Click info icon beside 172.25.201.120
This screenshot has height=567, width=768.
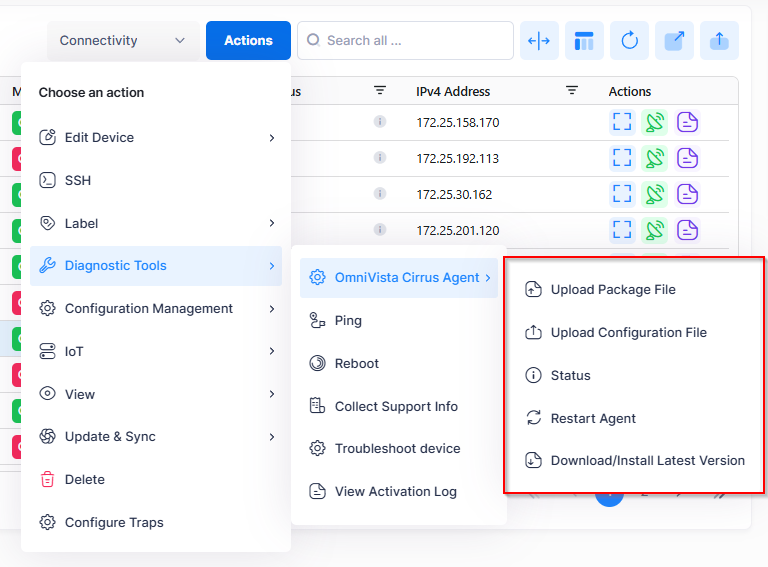coord(380,230)
